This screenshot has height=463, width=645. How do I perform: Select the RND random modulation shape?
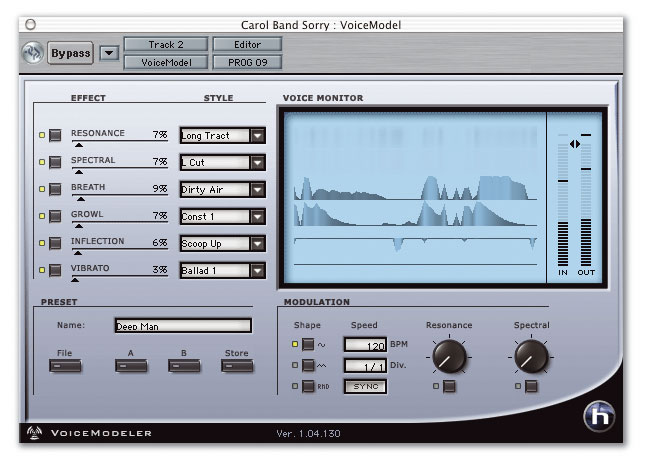[309, 386]
